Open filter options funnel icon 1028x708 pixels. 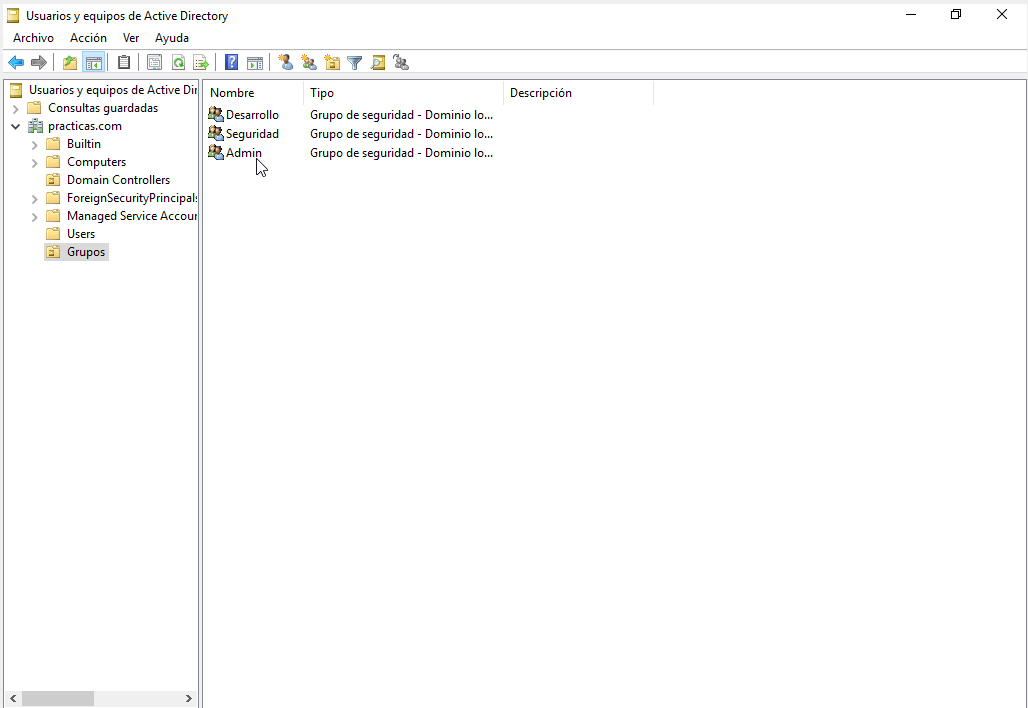(x=354, y=63)
